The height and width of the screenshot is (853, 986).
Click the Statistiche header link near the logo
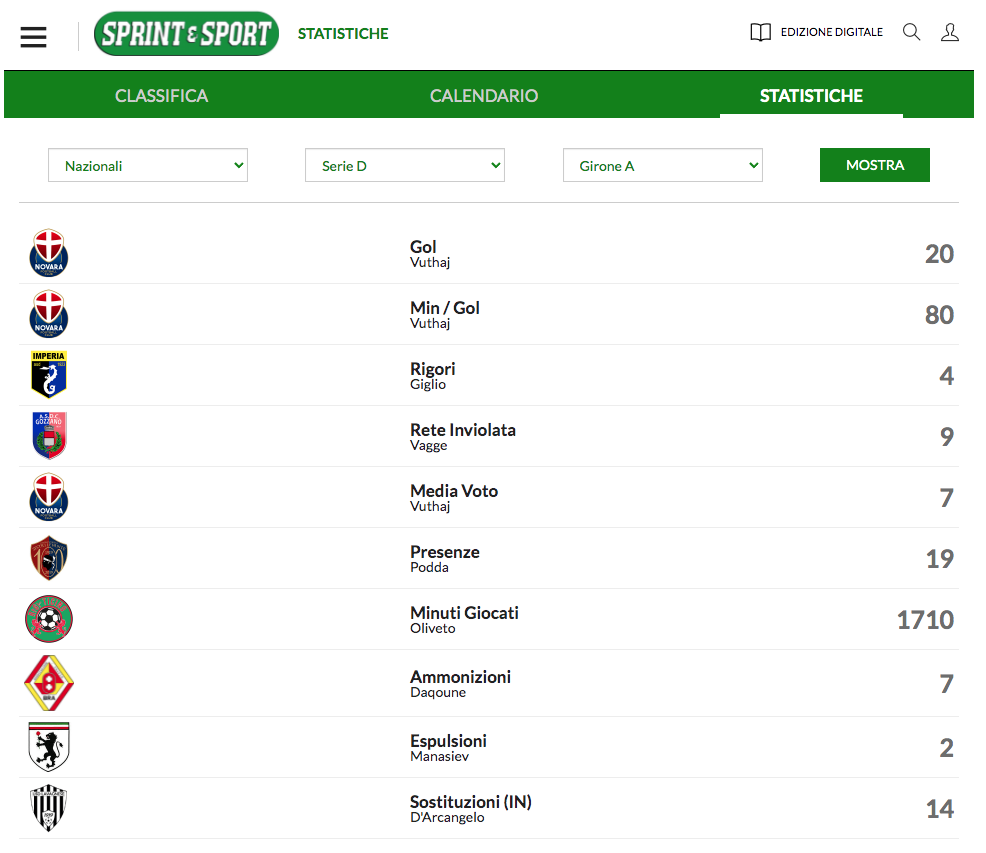343,34
